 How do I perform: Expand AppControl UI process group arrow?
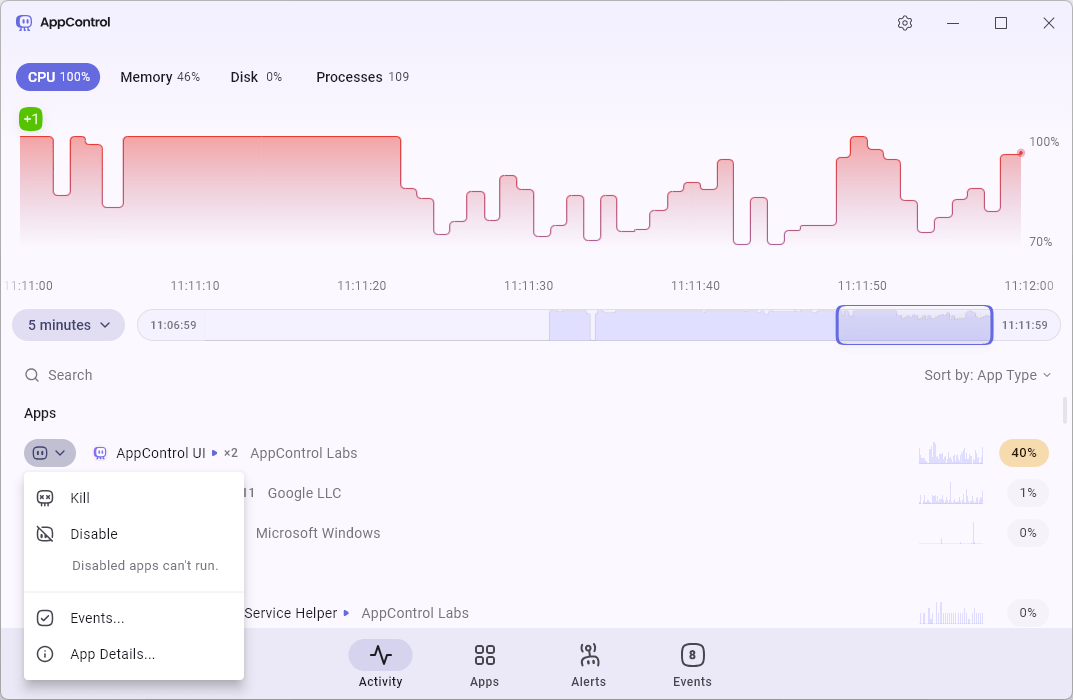pyautogui.click(x=214, y=453)
